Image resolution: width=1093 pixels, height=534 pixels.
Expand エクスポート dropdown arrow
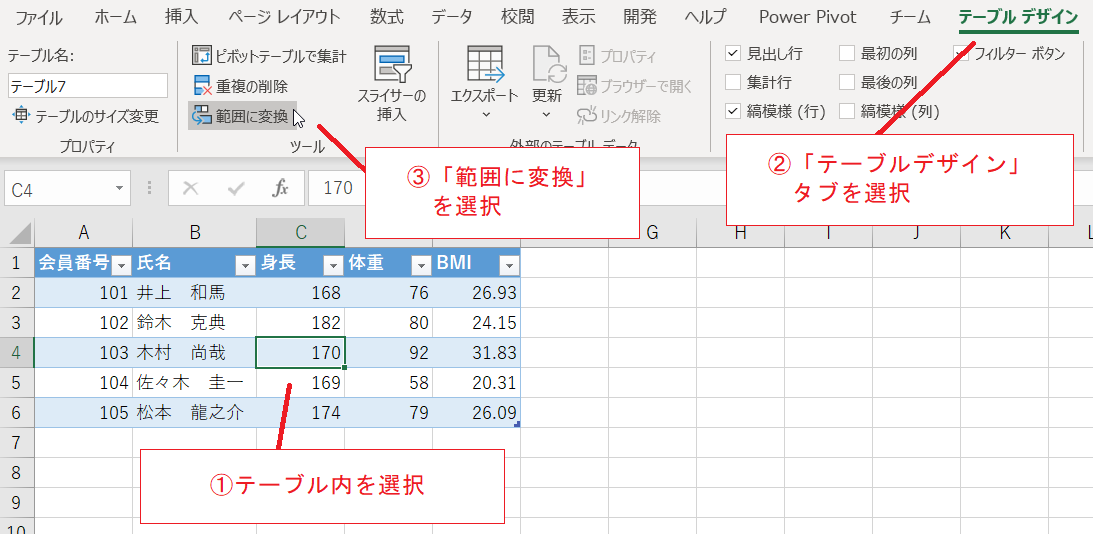(x=486, y=114)
